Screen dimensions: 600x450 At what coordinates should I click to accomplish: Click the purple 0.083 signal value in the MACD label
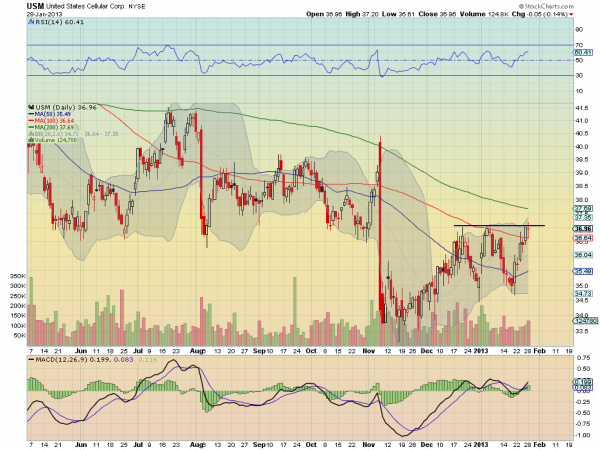click(123, 360)
